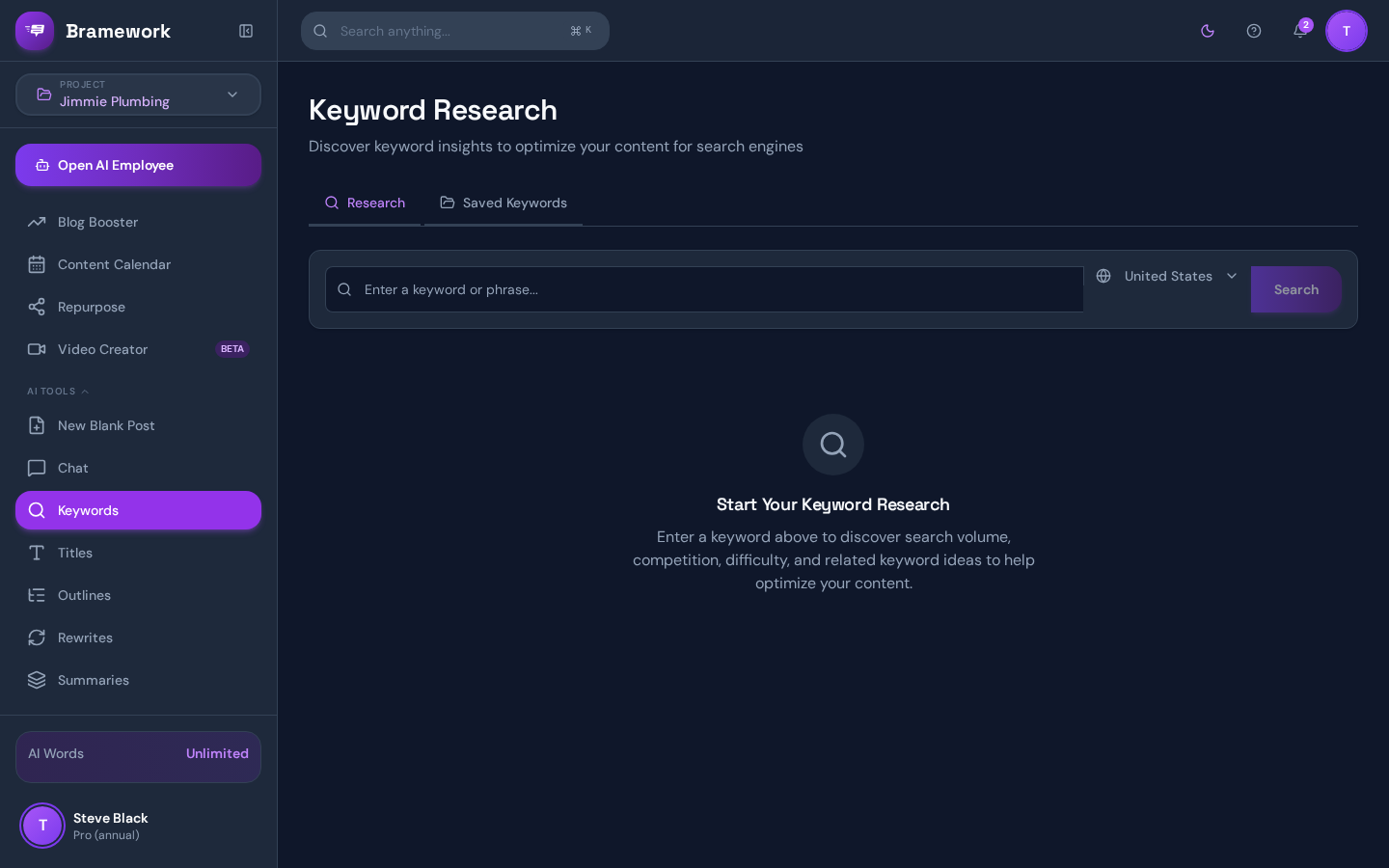The image size is (1389, 868).
Task: Click the Blog Booster trend icon
Action: pos(37,222)
